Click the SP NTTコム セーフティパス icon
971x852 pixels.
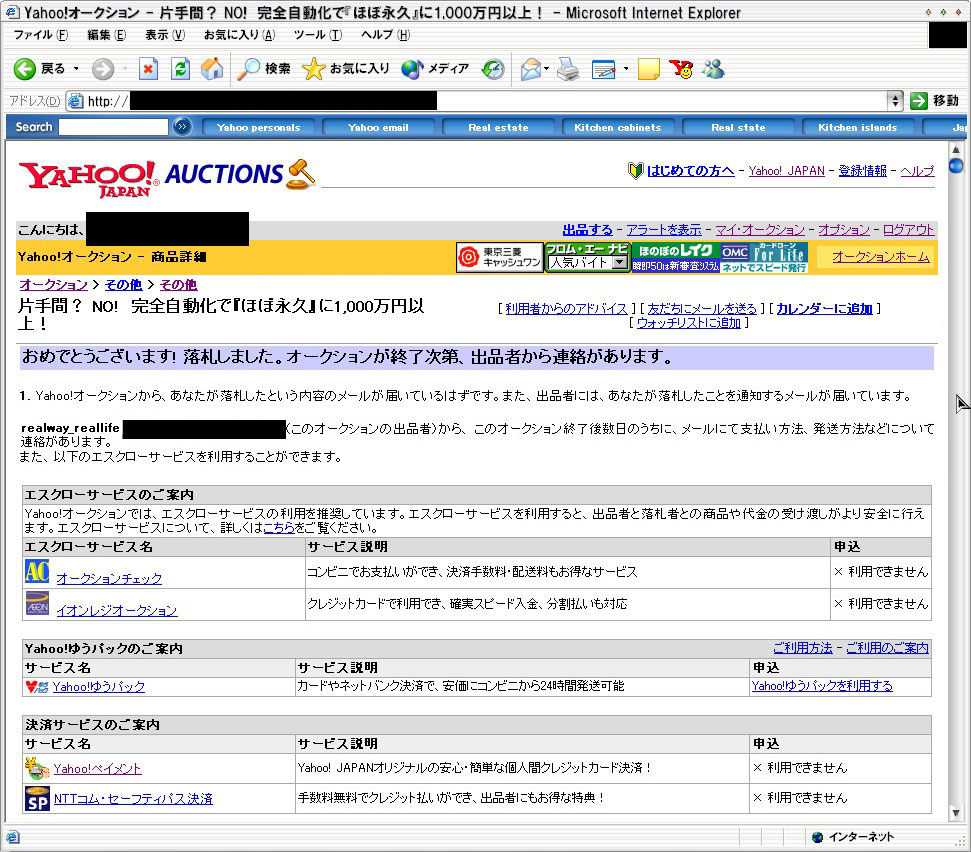(x=37, y=798)
